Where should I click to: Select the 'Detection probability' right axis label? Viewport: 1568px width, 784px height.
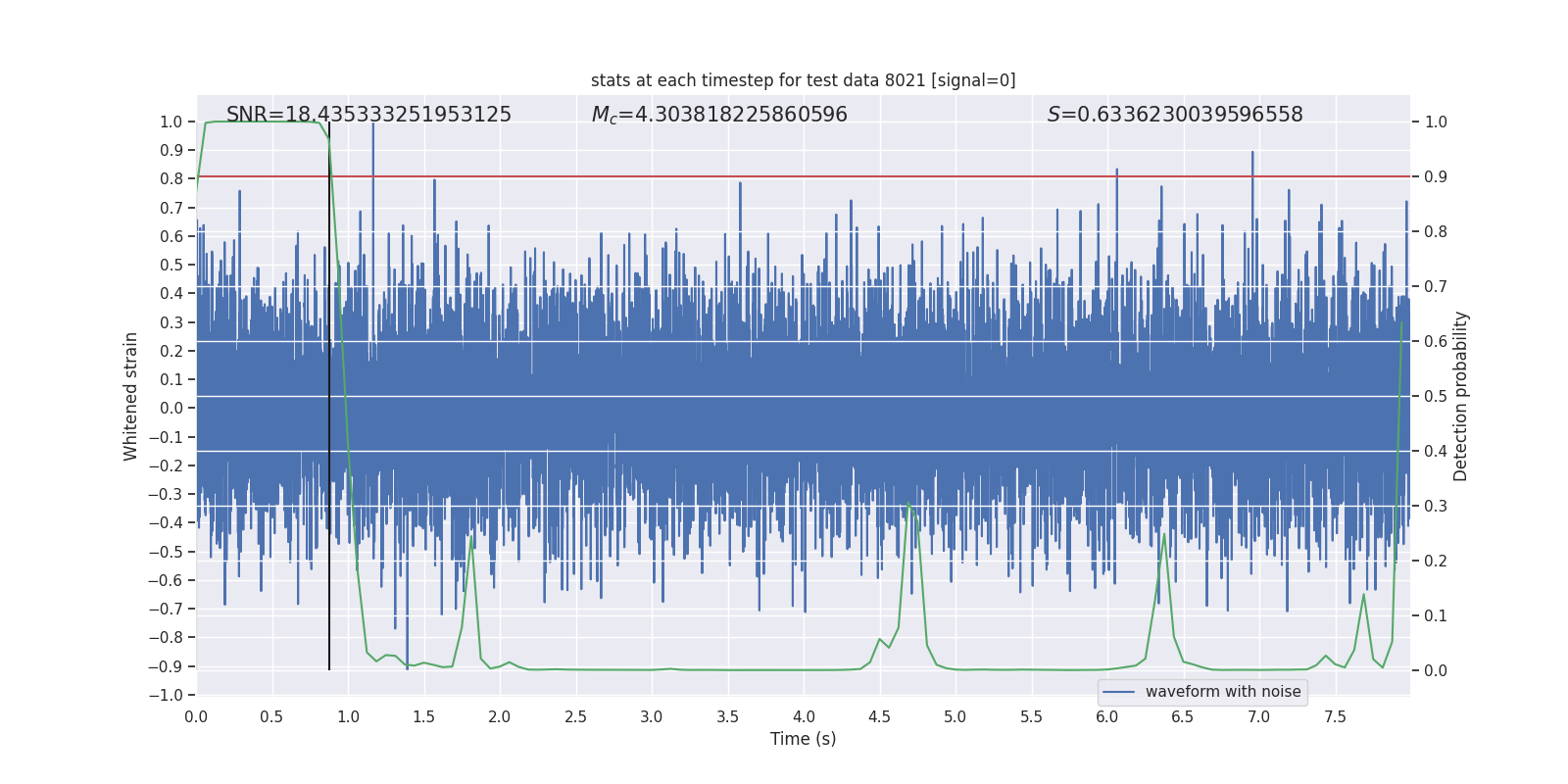(x=1461, y=396)
